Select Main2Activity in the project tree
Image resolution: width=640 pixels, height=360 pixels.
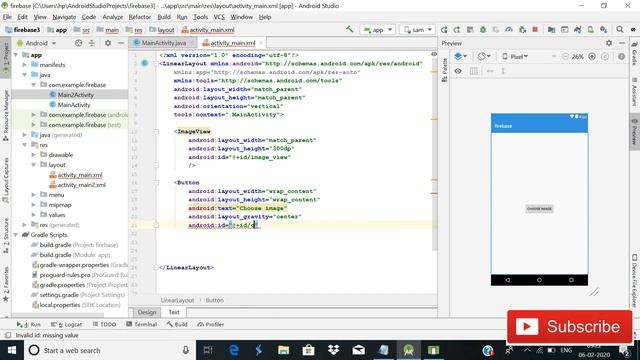pos(76,95)
